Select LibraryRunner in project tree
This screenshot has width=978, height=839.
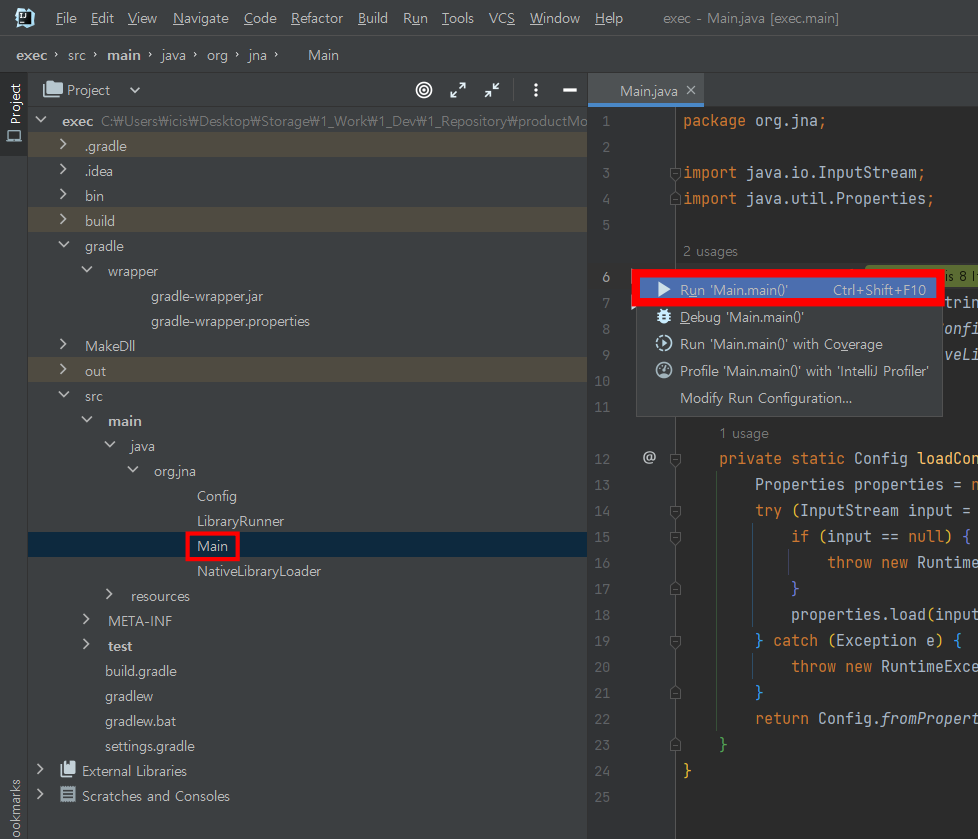[x=240, y=521]
